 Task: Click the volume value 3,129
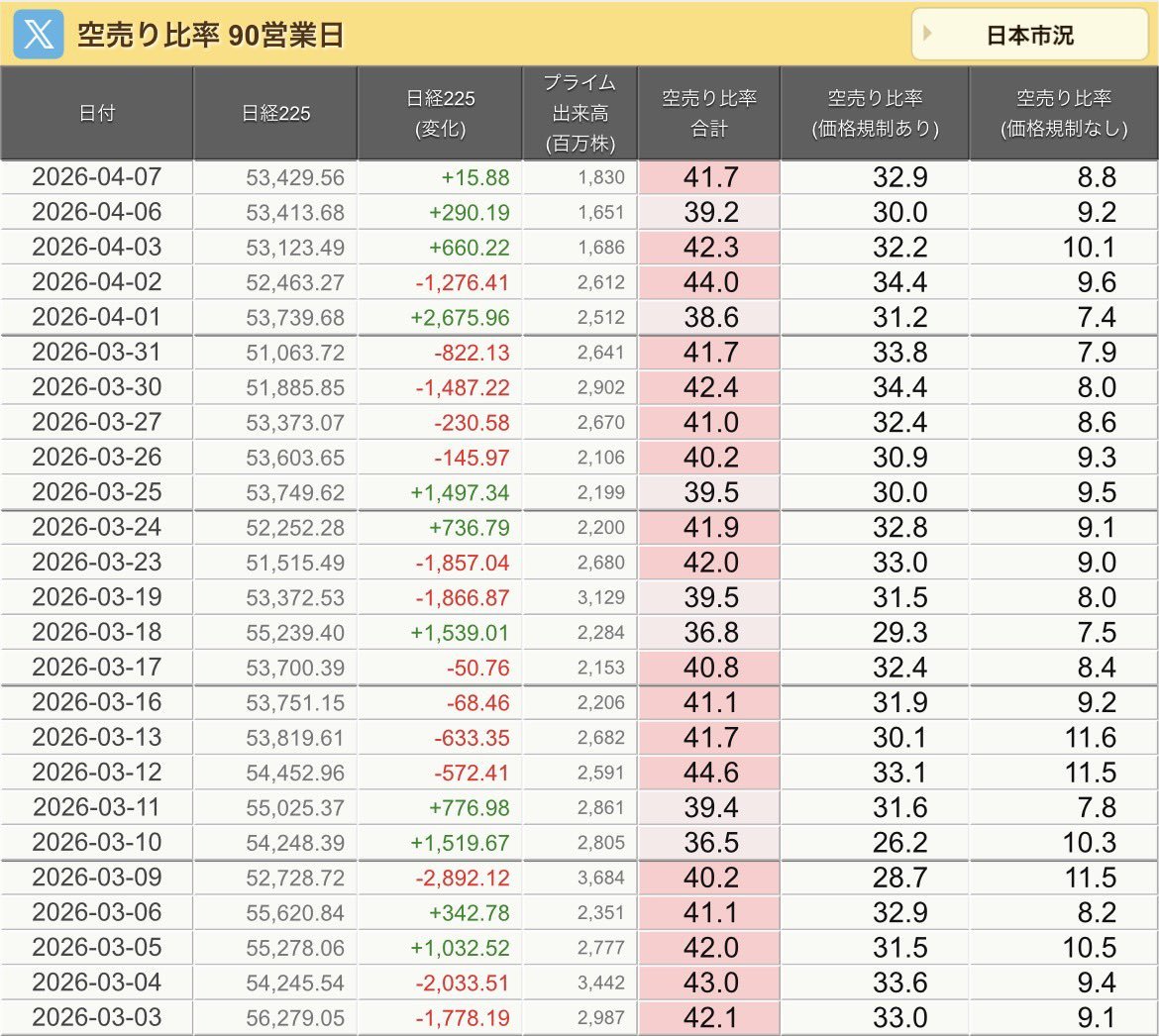(x=601, y=598)
